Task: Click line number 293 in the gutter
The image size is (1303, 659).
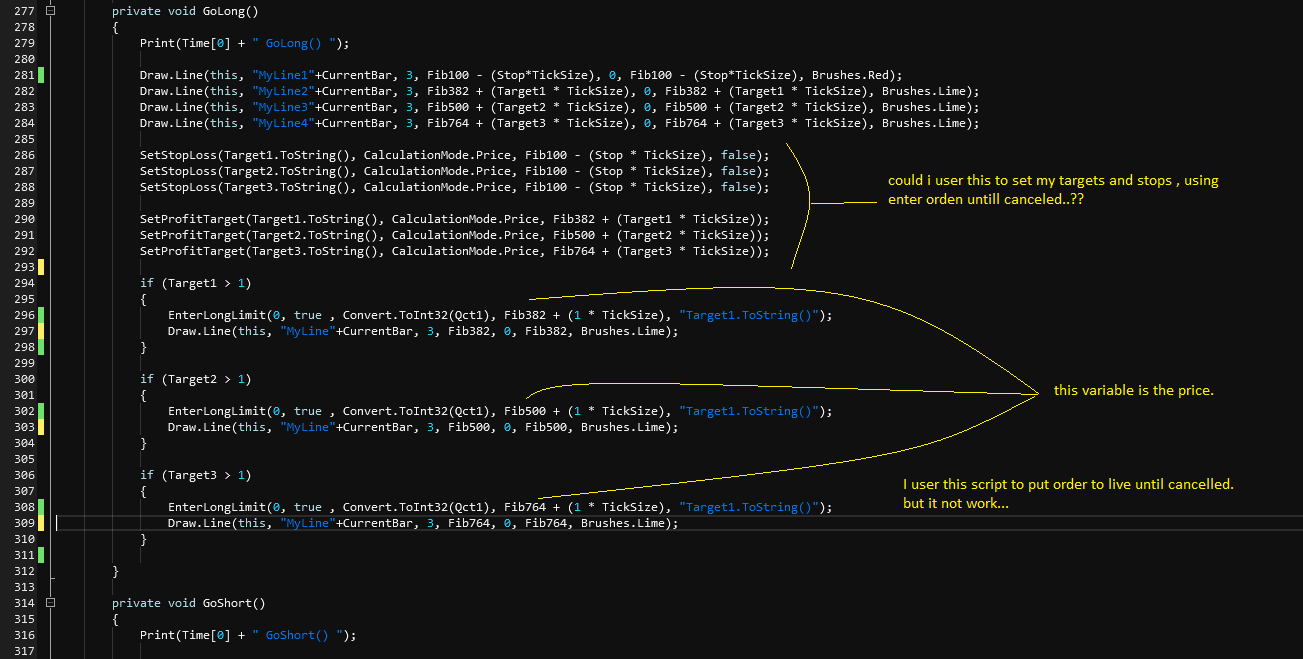Action: (24, 267)
